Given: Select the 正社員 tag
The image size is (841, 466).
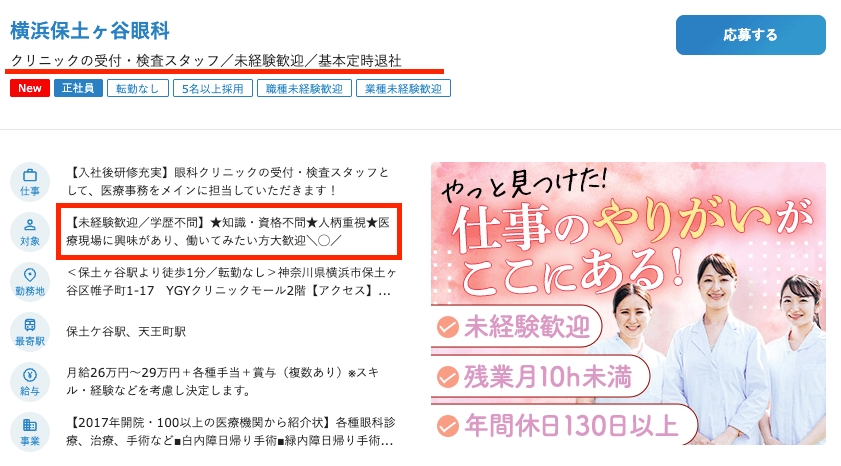Looking at the screenshot, I should (x=78, y=88).
